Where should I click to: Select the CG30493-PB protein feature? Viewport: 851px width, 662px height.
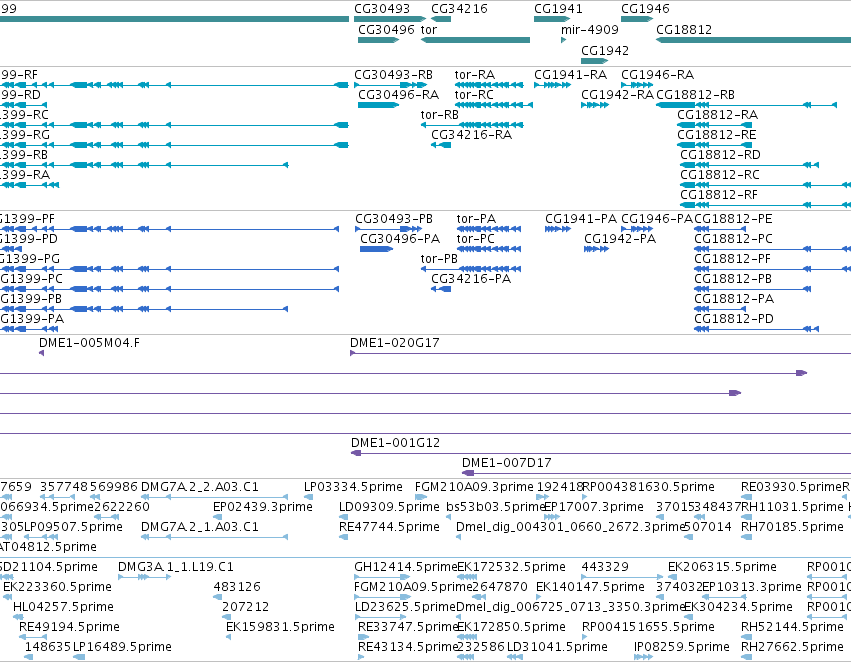pos(391,229)
